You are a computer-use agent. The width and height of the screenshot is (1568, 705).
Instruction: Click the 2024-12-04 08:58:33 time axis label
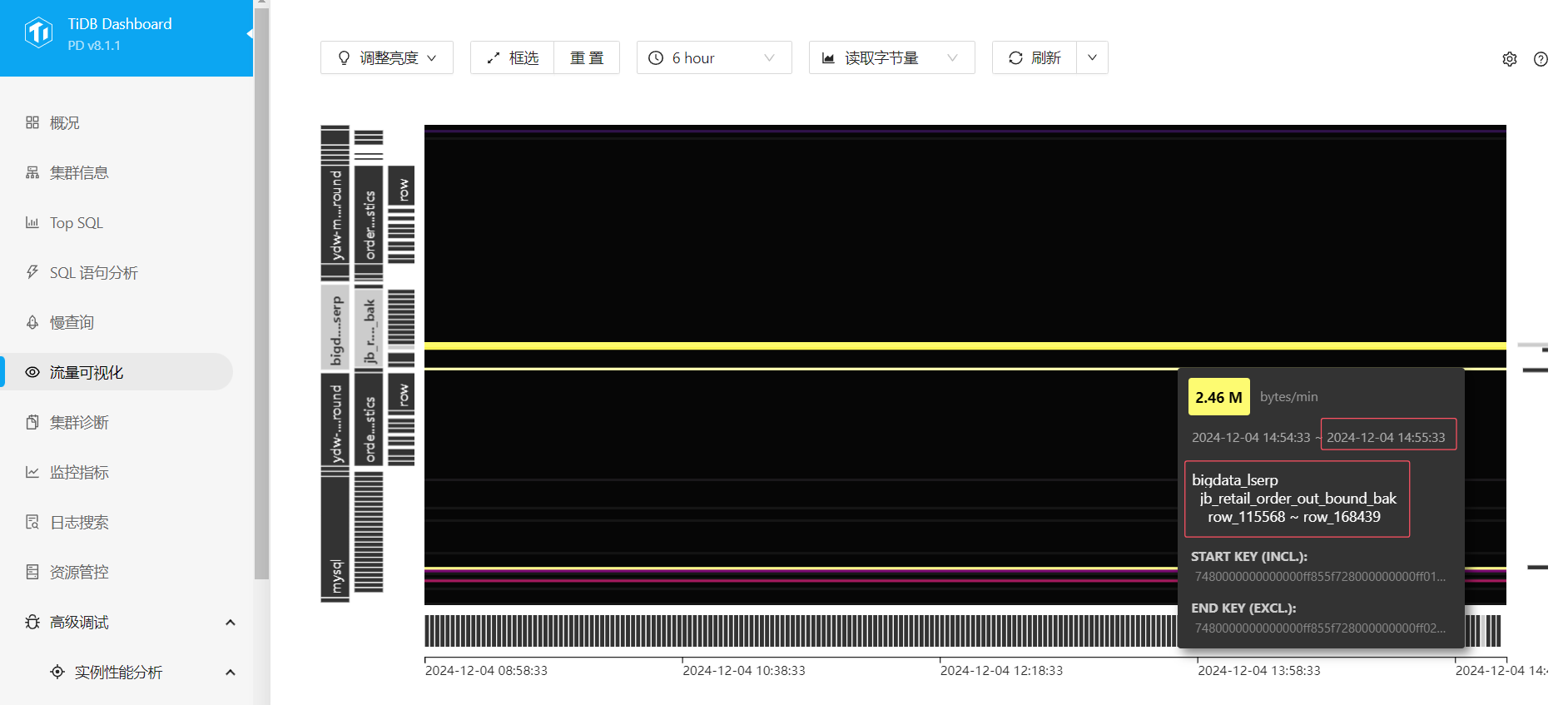(486, 670)
